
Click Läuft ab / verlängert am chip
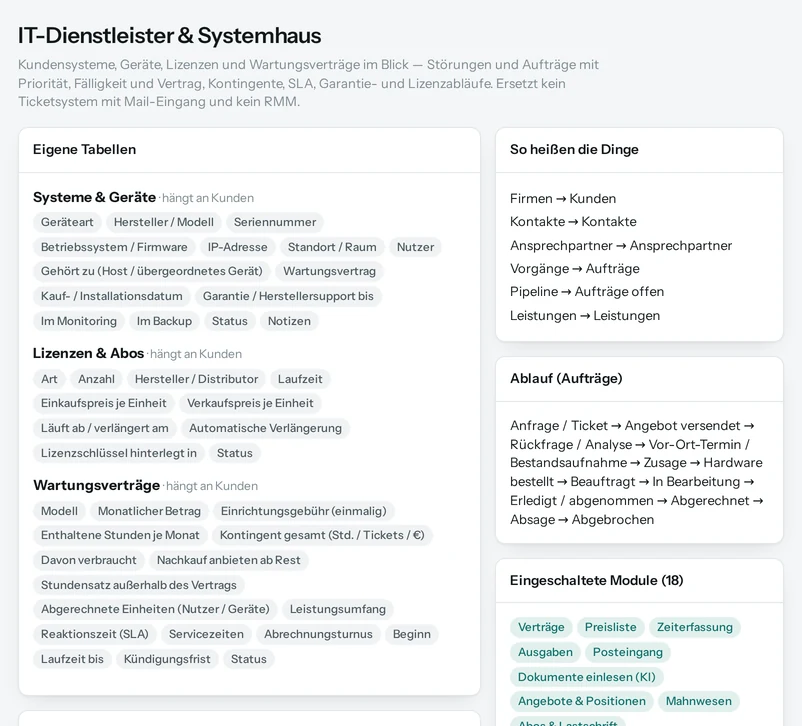tap(104, 428)
